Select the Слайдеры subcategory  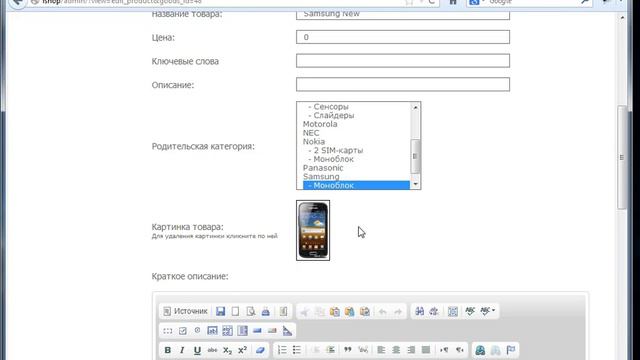[331, 116]
